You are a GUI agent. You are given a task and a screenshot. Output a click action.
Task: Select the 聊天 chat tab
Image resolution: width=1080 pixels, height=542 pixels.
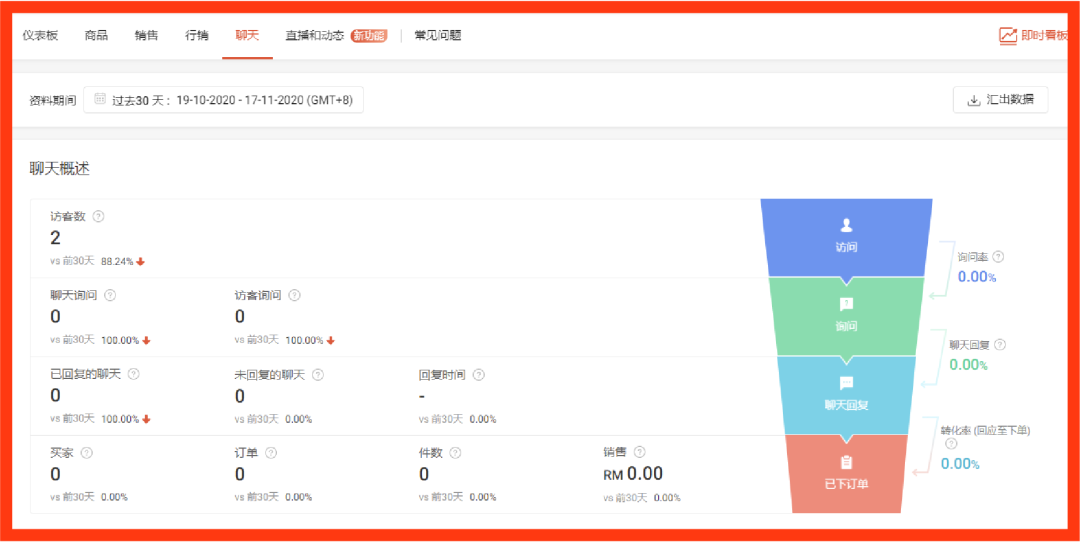point(247,36)
